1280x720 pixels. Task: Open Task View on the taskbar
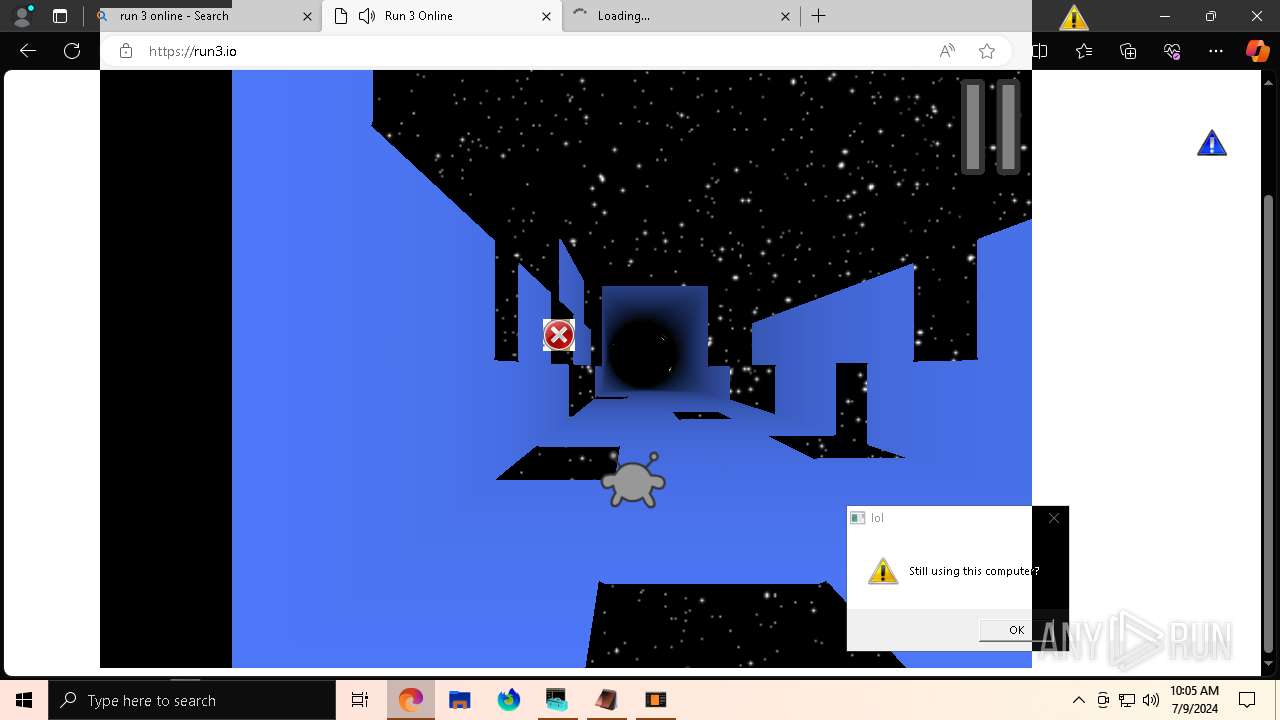pos(360,700)
